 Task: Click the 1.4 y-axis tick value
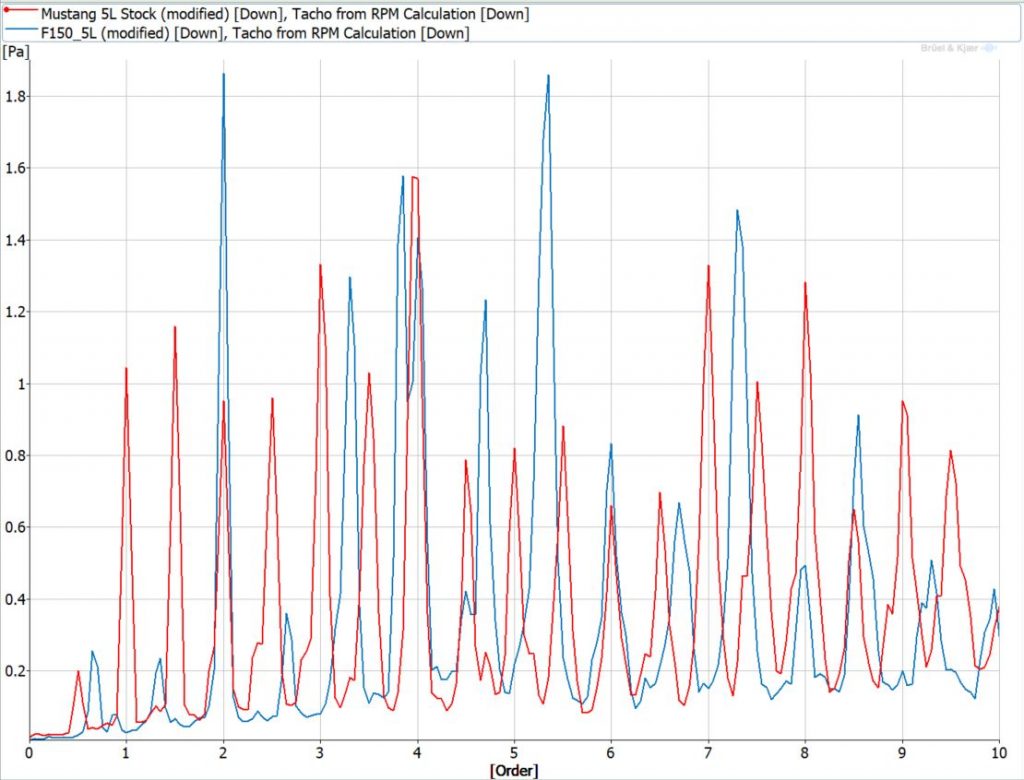15,240
